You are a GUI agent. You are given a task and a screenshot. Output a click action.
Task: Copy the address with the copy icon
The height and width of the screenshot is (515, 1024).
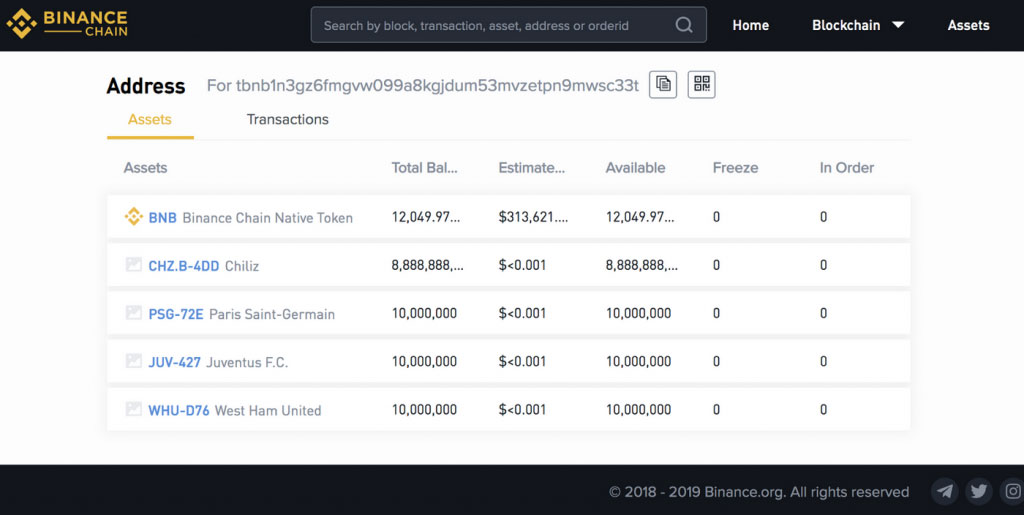point(663,85)
